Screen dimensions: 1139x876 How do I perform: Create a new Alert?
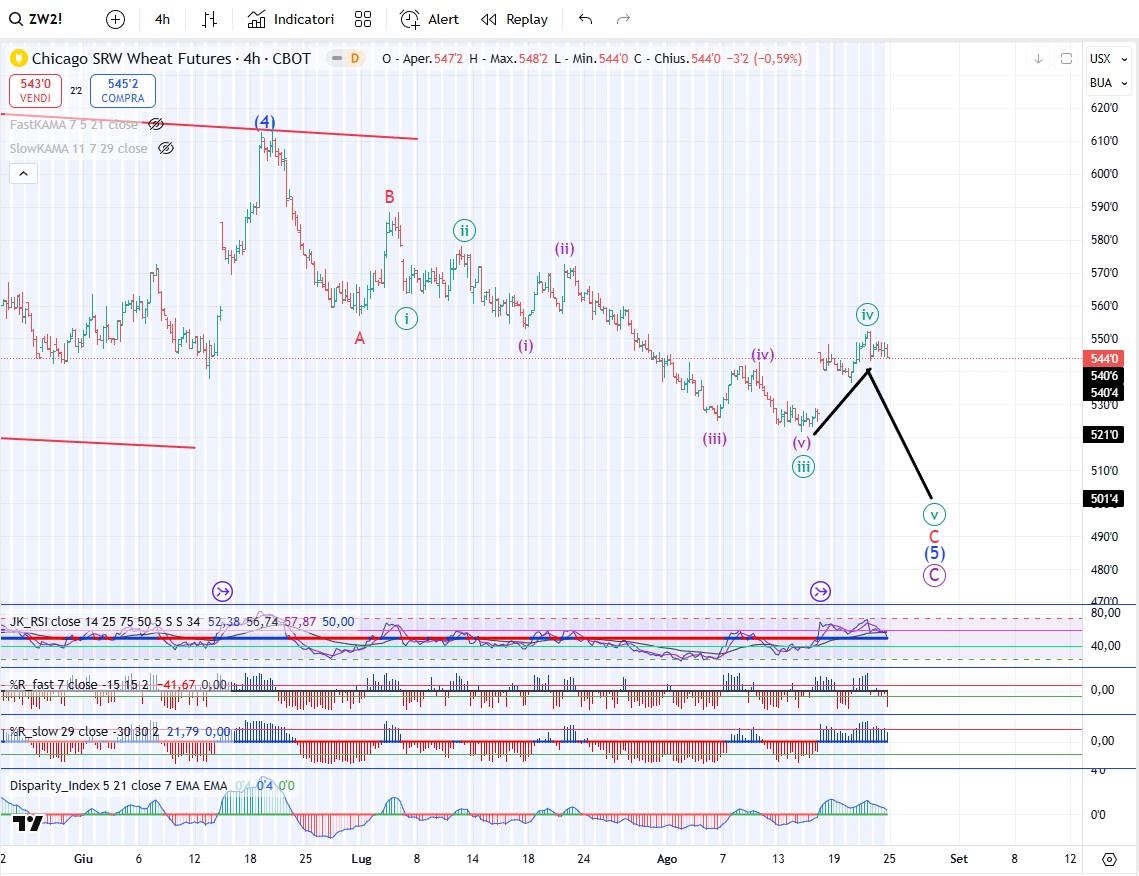[430, 19]
